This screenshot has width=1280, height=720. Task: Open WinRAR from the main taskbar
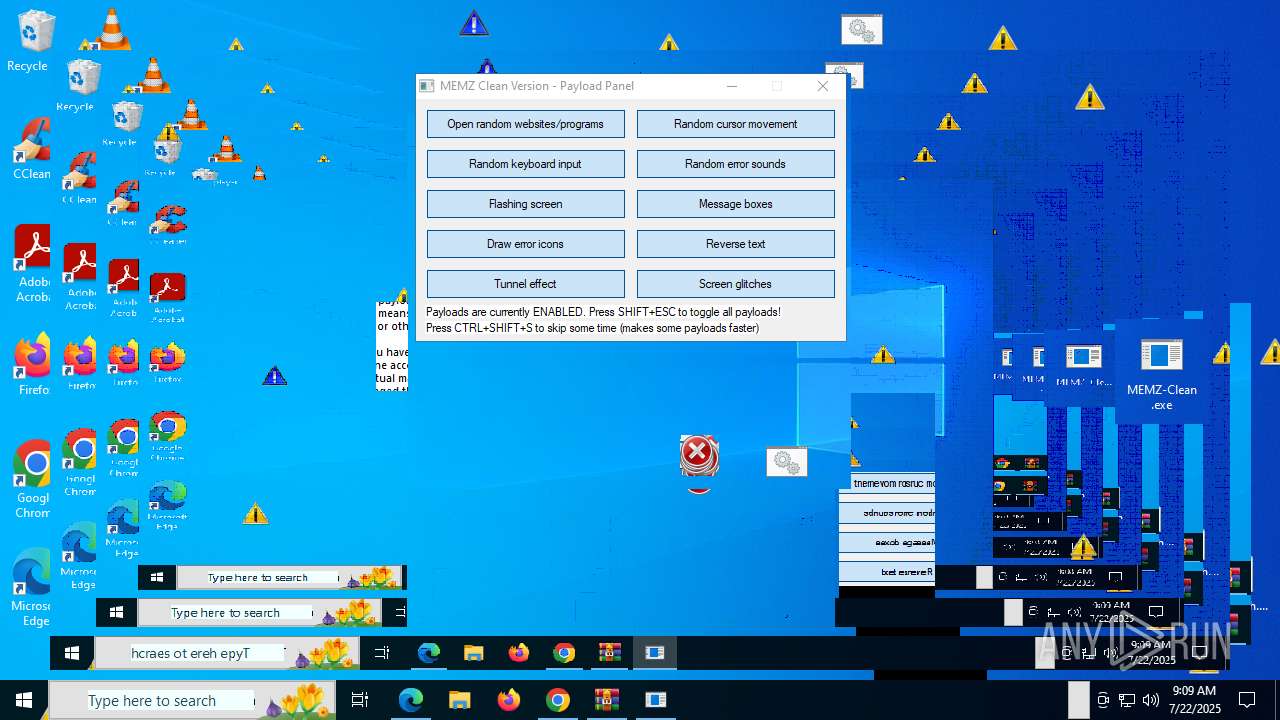[x=606, y=700]
